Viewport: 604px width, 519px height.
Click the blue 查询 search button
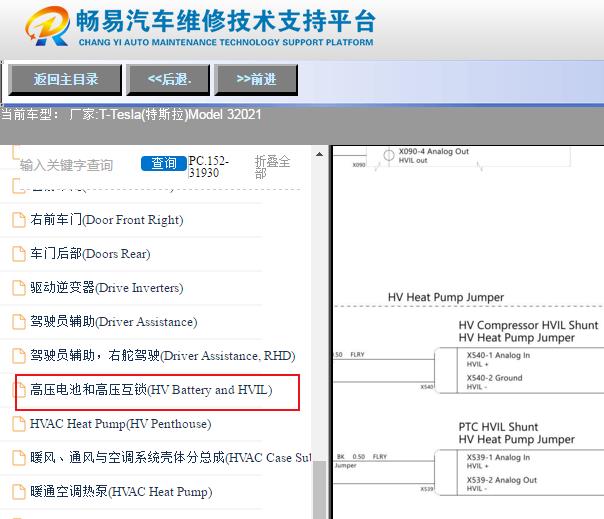pyautogui.click(x=164, y=163)
